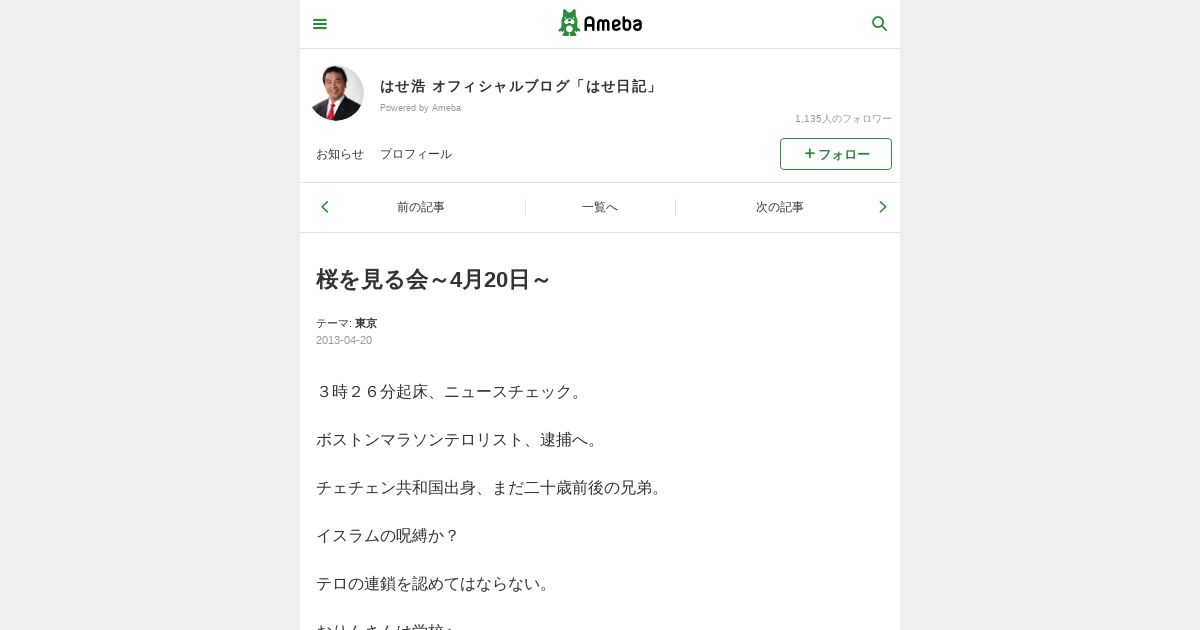Viewport: 1200px width, 630px height.
Task: Follow the blog with フォロー button
Action: pos(836,154)
